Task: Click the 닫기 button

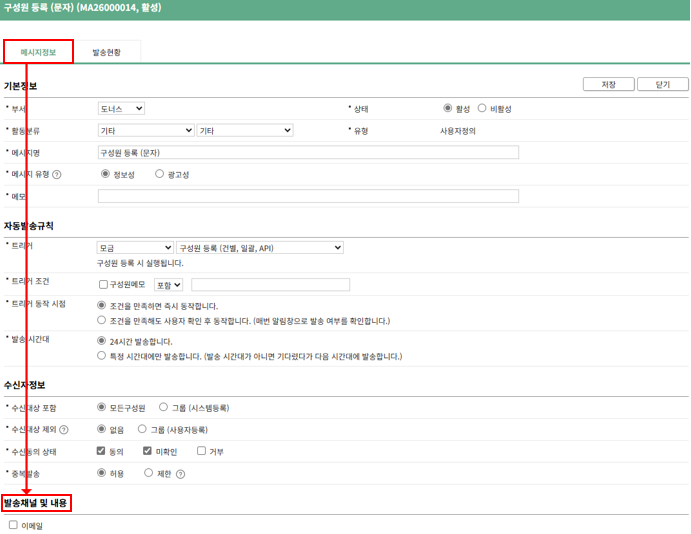Action: [x=662, y=84]
